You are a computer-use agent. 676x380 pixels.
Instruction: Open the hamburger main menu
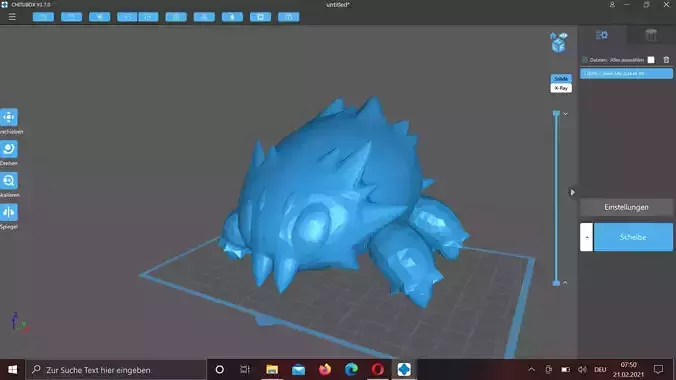[x=12, y=17]
